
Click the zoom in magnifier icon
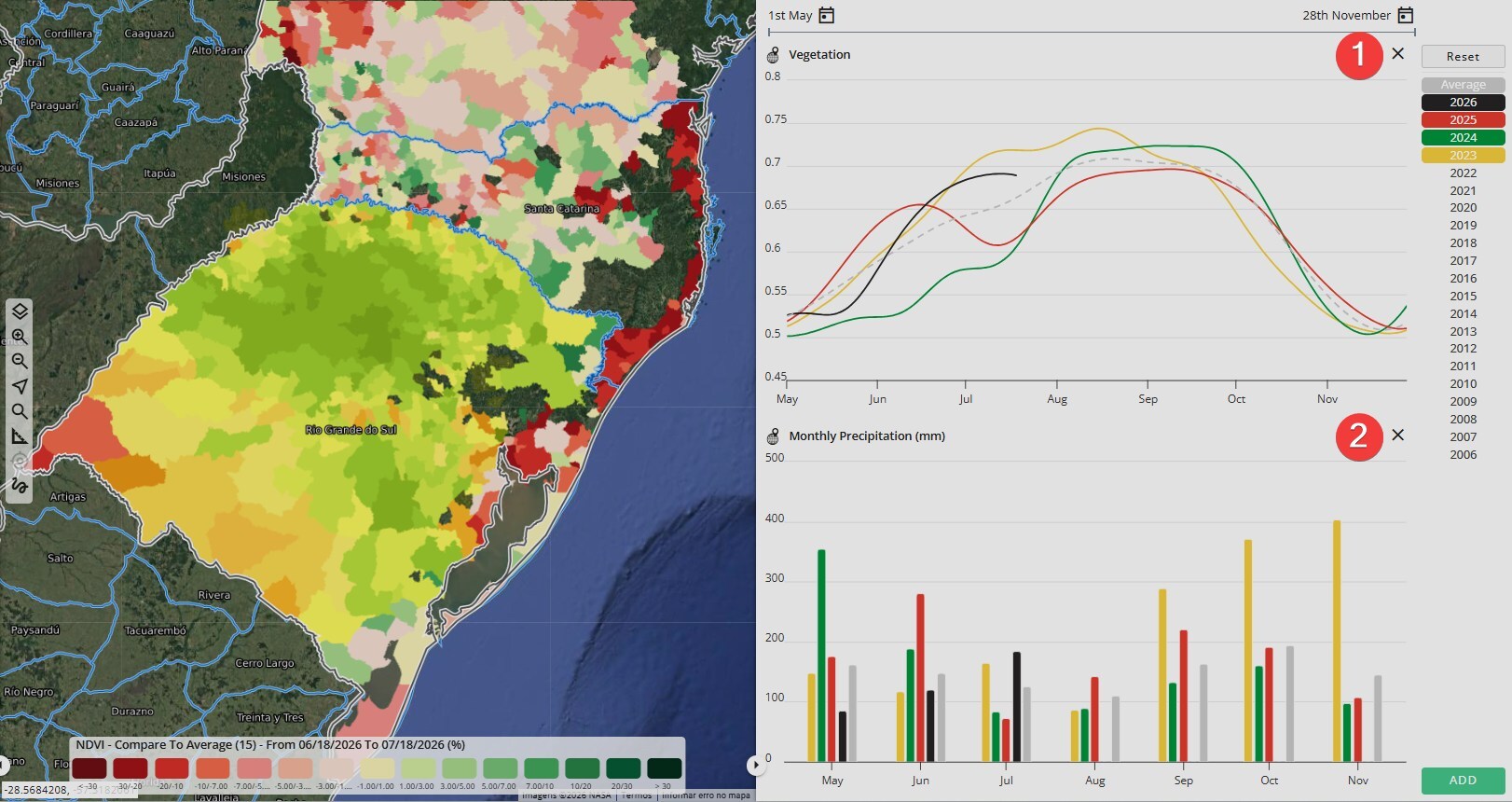pos(20,337)
